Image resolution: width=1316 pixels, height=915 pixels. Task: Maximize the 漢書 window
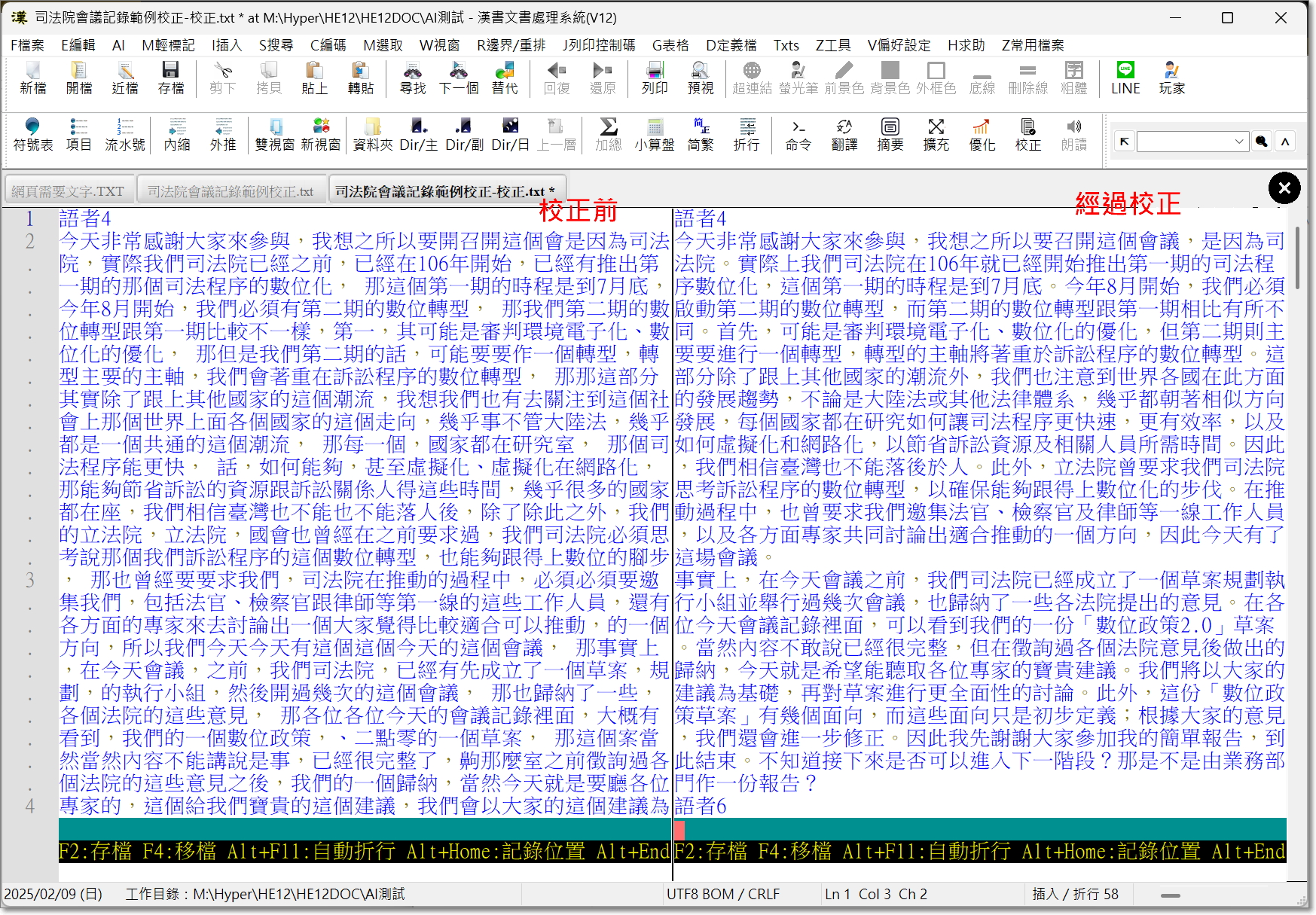pyautogui.click(x=1227, y=17)
